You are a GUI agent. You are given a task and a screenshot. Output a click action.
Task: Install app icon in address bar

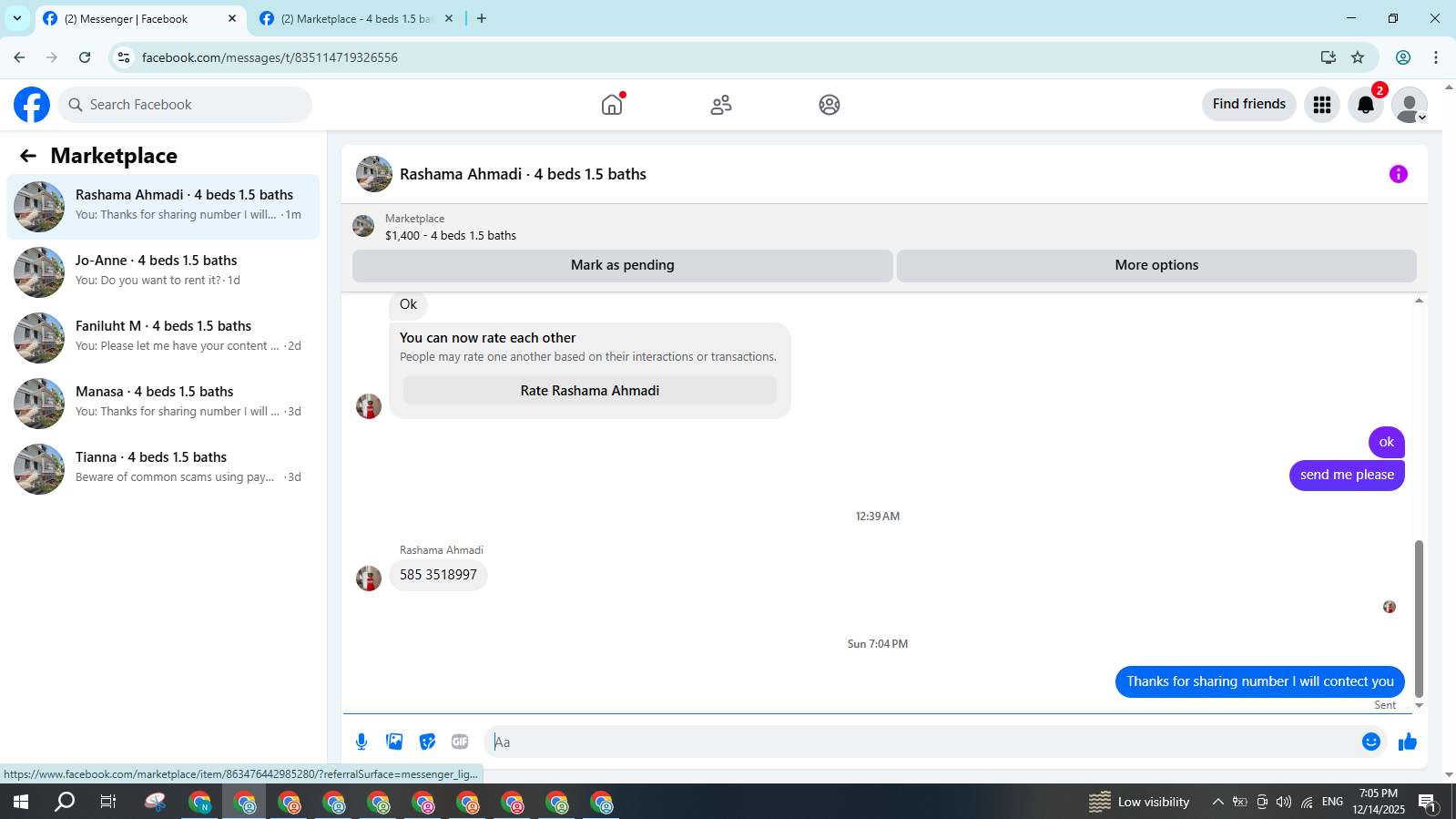(1329, 57)
